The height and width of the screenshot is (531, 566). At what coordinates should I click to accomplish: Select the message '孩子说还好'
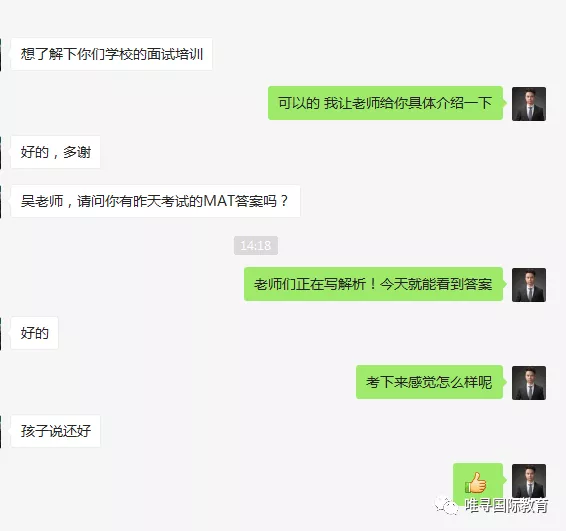click(56, 431)
